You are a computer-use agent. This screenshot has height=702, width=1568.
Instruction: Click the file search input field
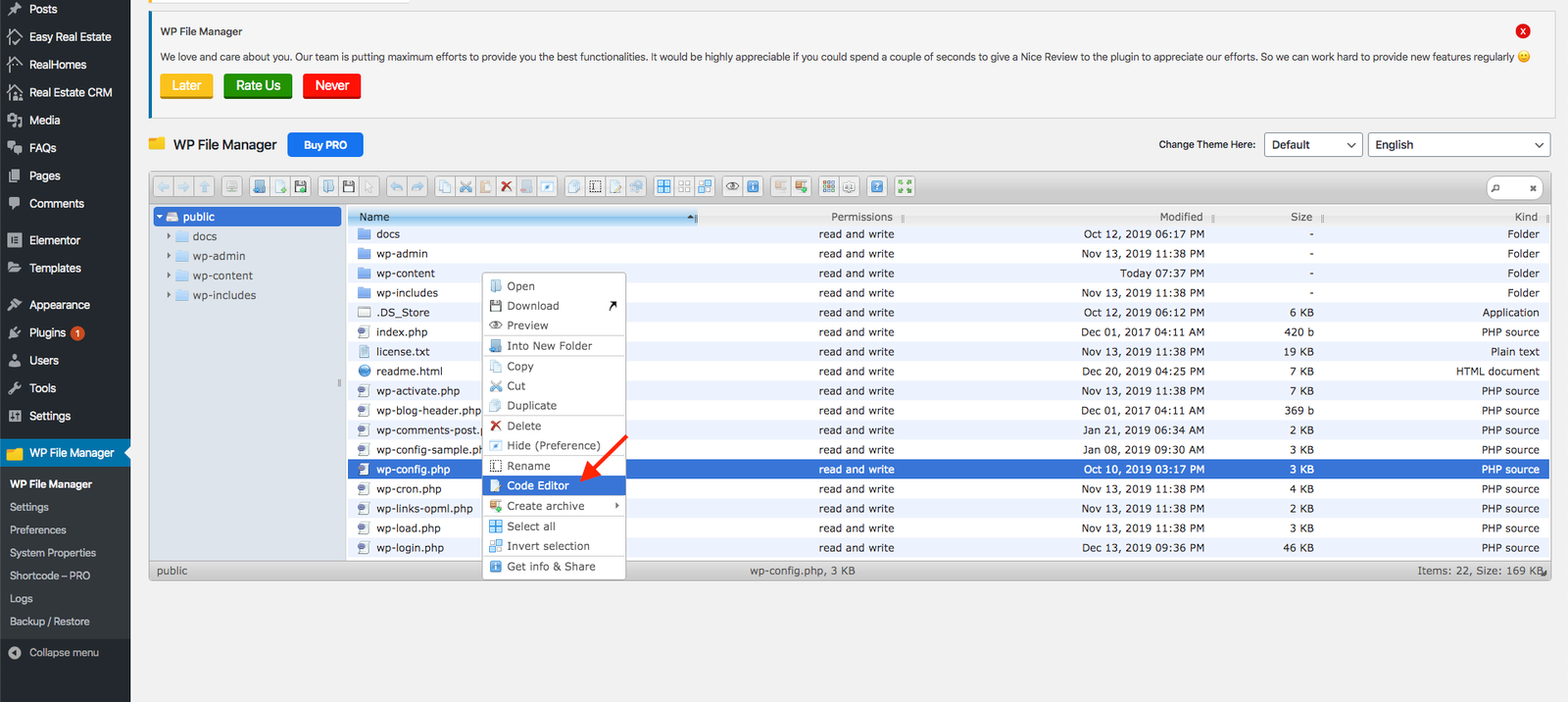click(1515, 188)
